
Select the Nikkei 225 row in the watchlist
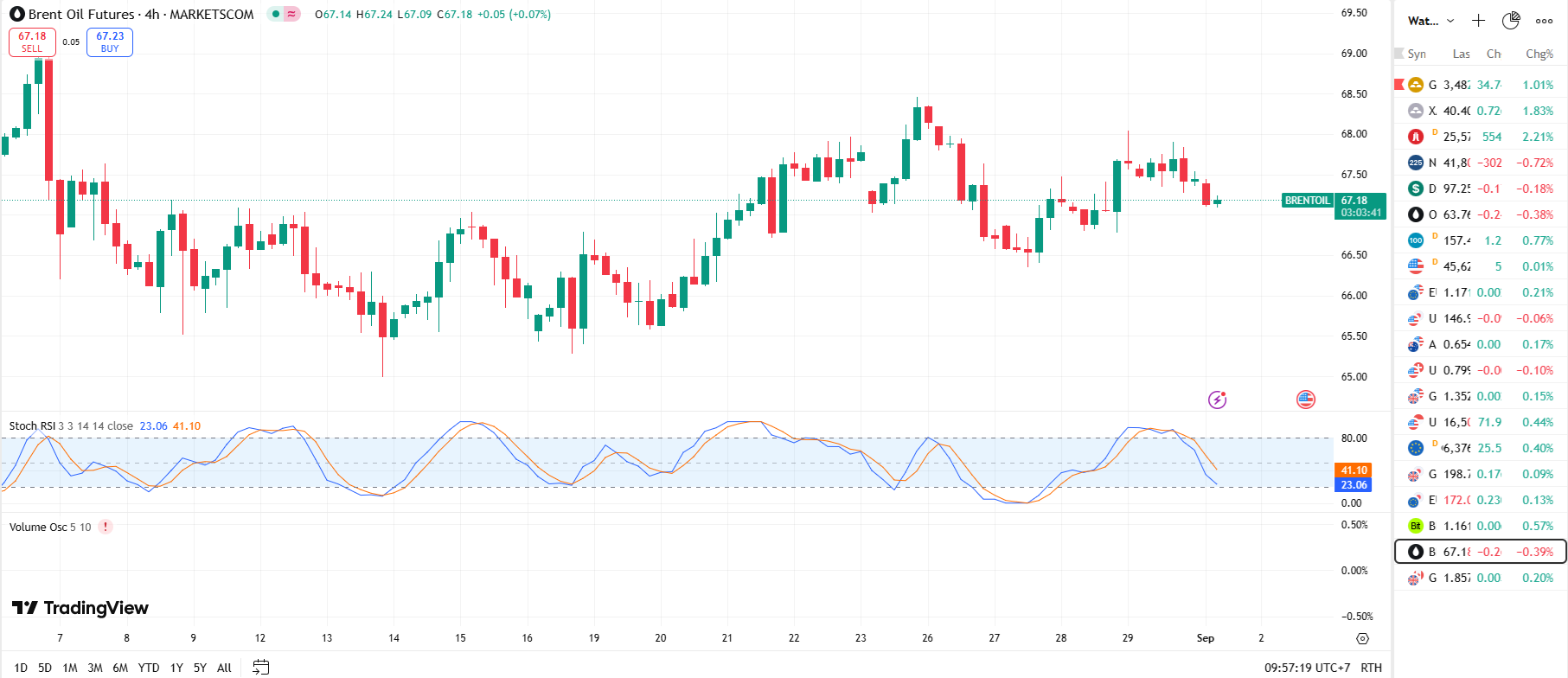[1479, 163]
